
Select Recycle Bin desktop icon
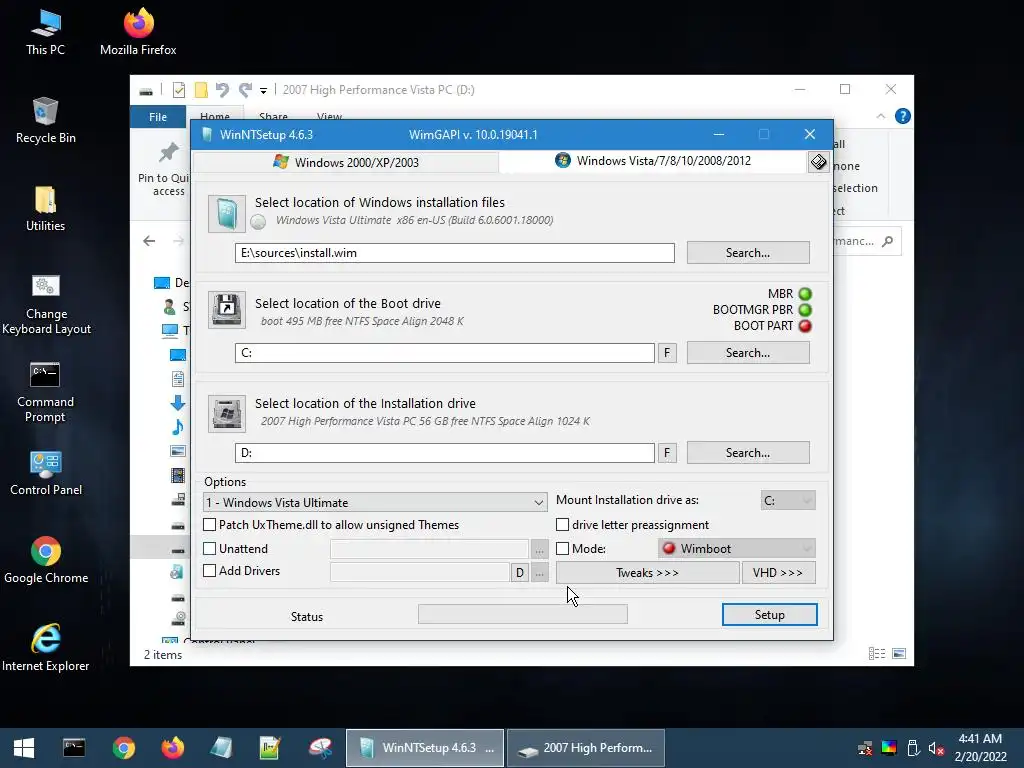click(45, 121)
